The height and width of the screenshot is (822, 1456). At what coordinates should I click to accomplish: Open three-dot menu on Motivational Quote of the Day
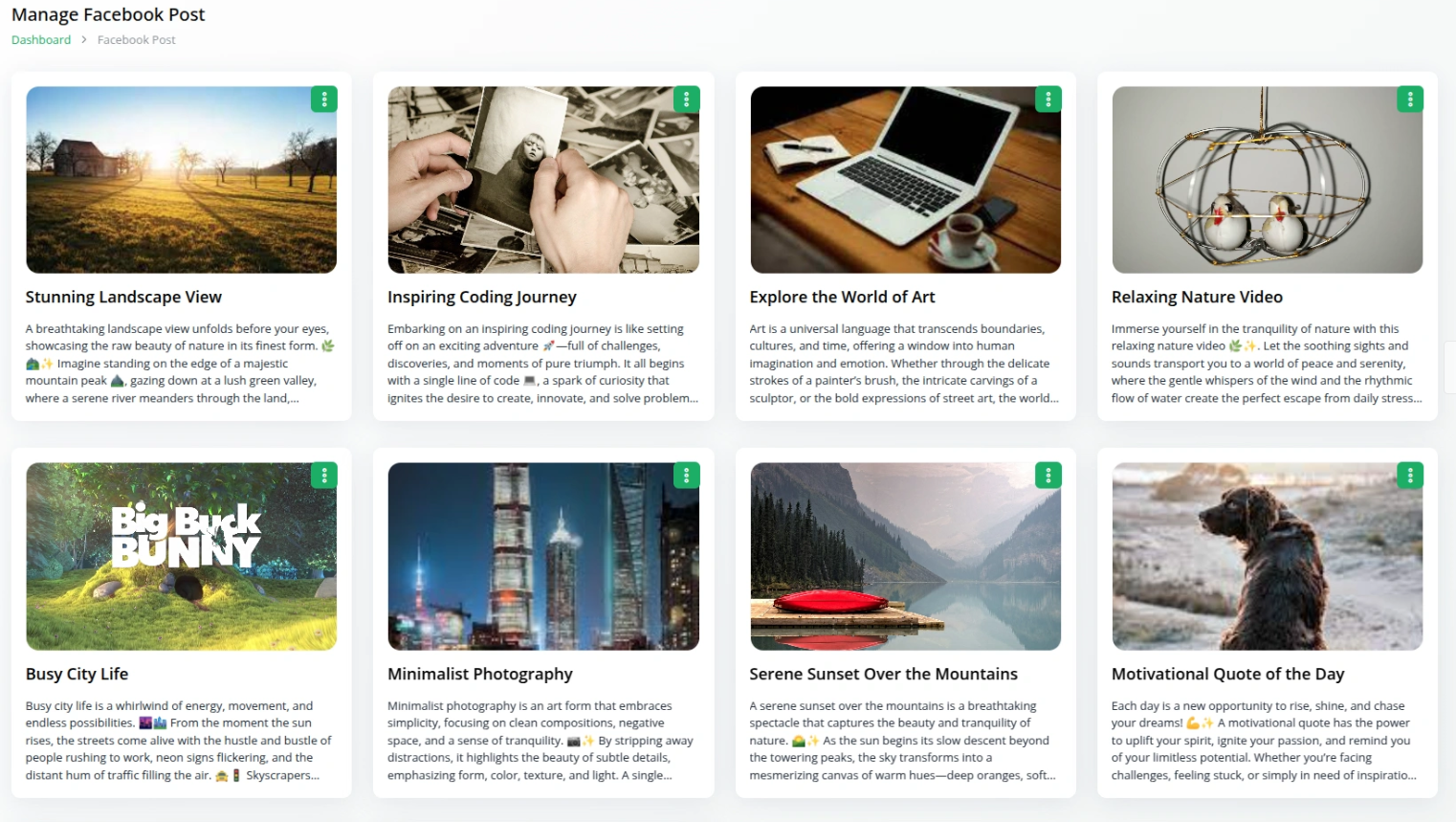coord(1410,476)
